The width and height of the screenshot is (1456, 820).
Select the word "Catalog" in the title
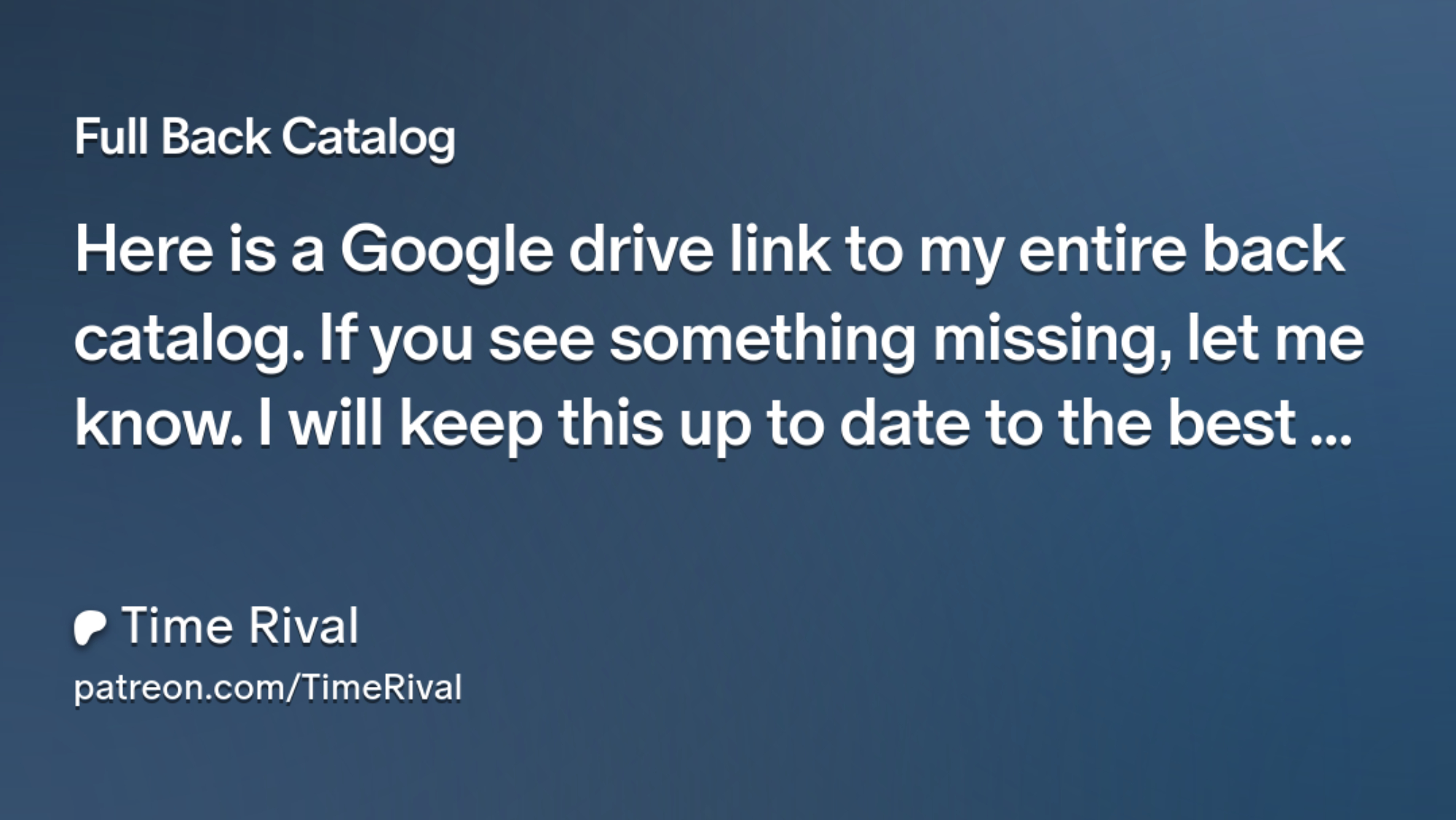tap(368, 137)
